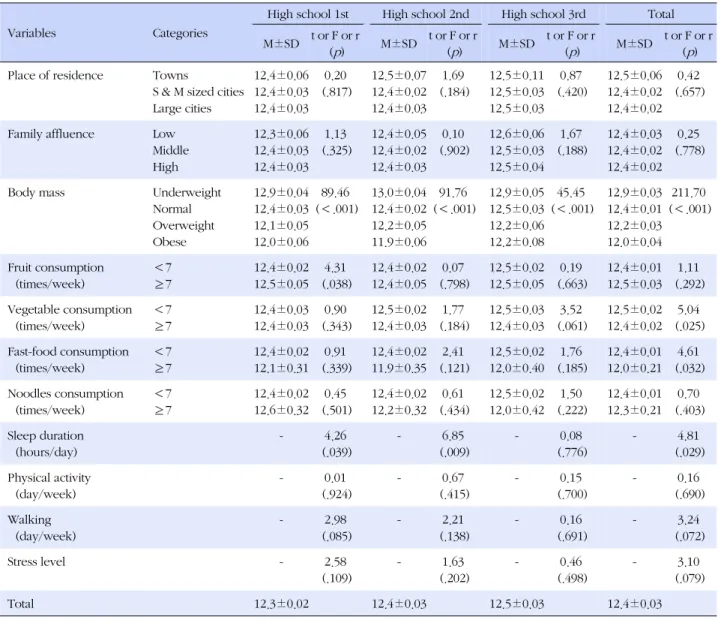This screenshot has height=620, width=724.
Task: Select the 'Walking' variable label
Action: click(29, 520)
